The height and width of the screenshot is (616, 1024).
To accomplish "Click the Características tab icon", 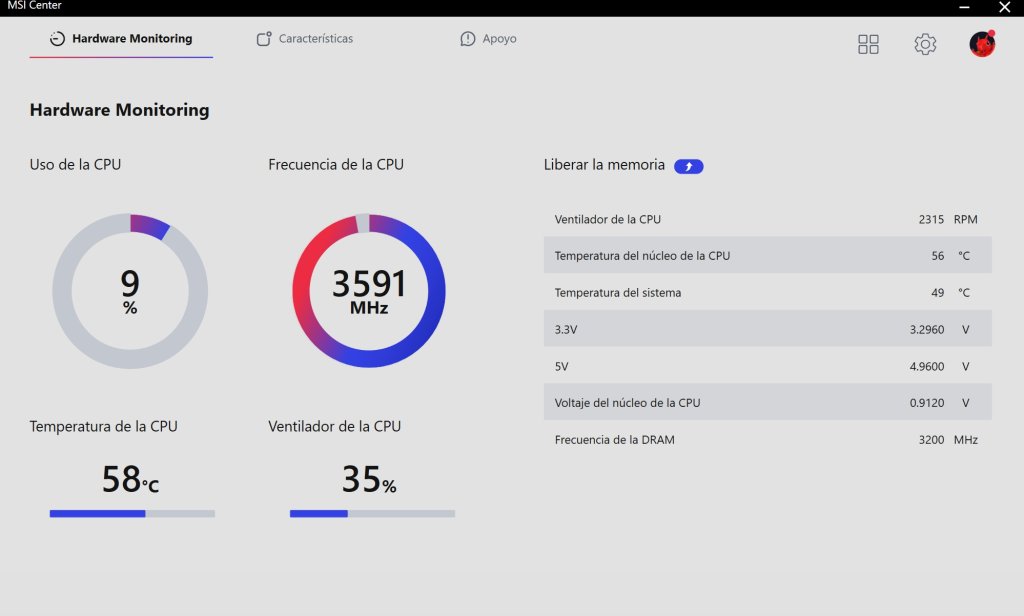I will (x=264, y=39).
